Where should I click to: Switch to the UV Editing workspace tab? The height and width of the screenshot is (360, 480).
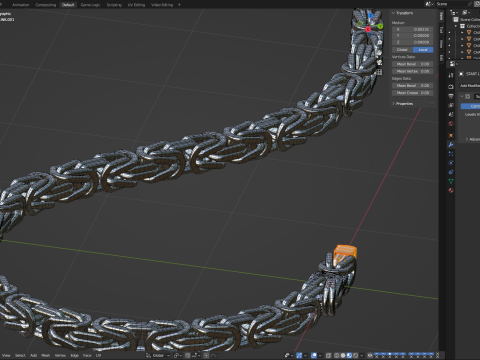tap(136, 5)
